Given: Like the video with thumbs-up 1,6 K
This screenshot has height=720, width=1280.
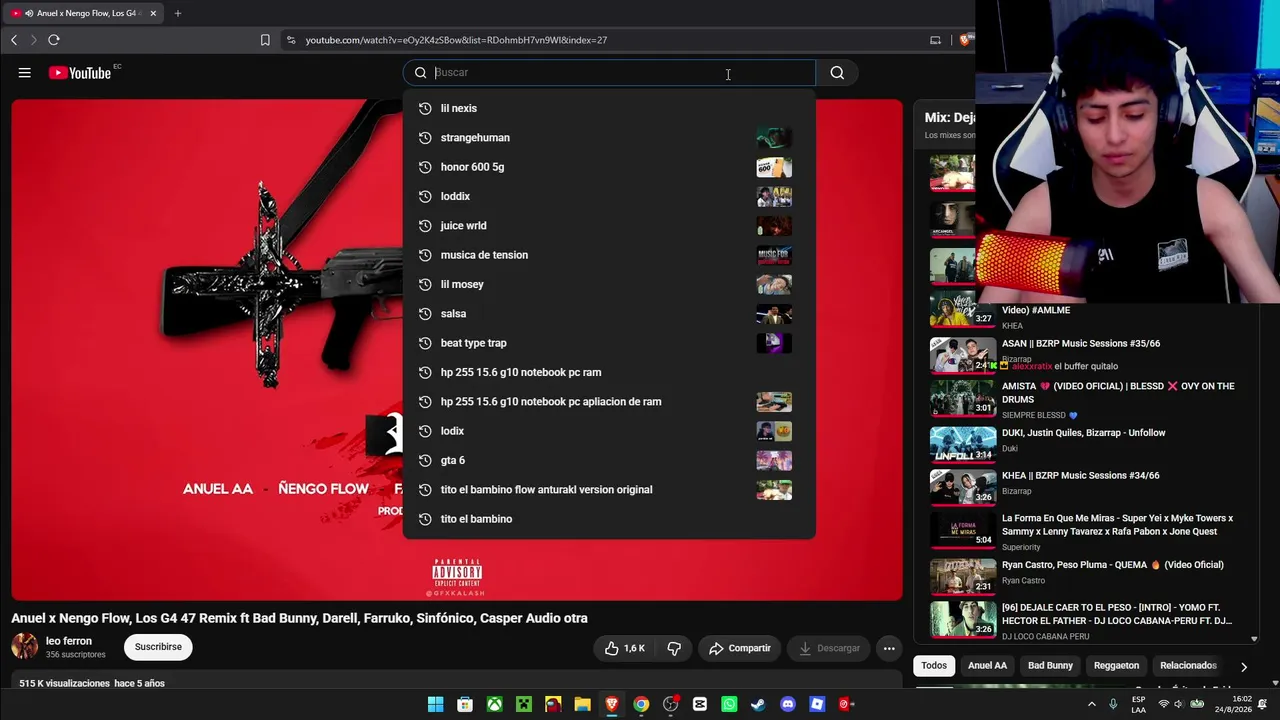Looking at the screenshot, I should coord(624,648).
